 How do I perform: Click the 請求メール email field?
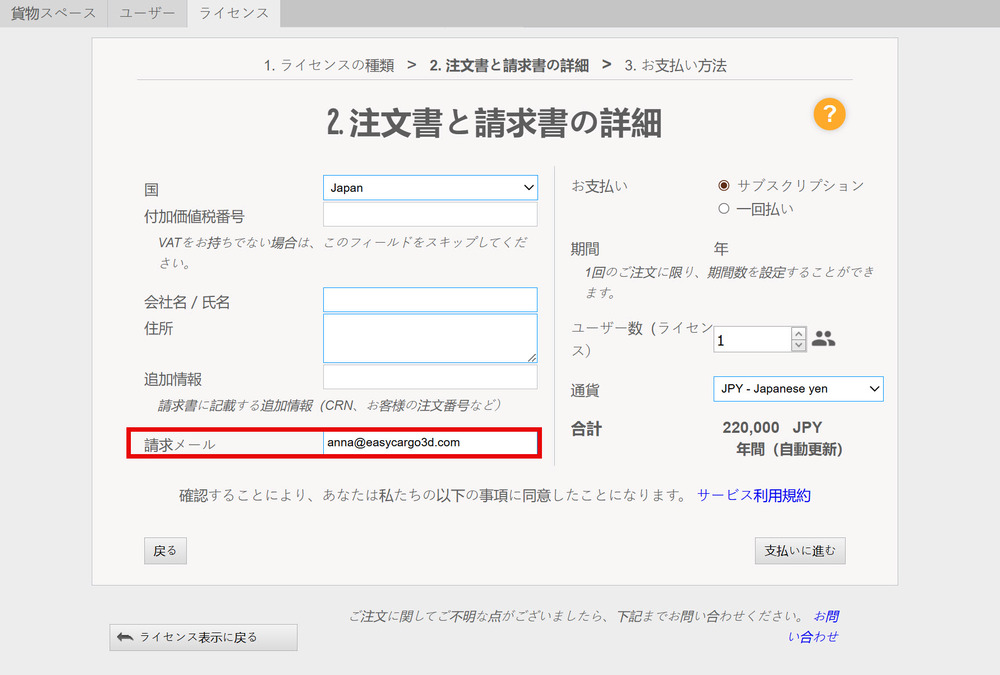click(430, 442)
